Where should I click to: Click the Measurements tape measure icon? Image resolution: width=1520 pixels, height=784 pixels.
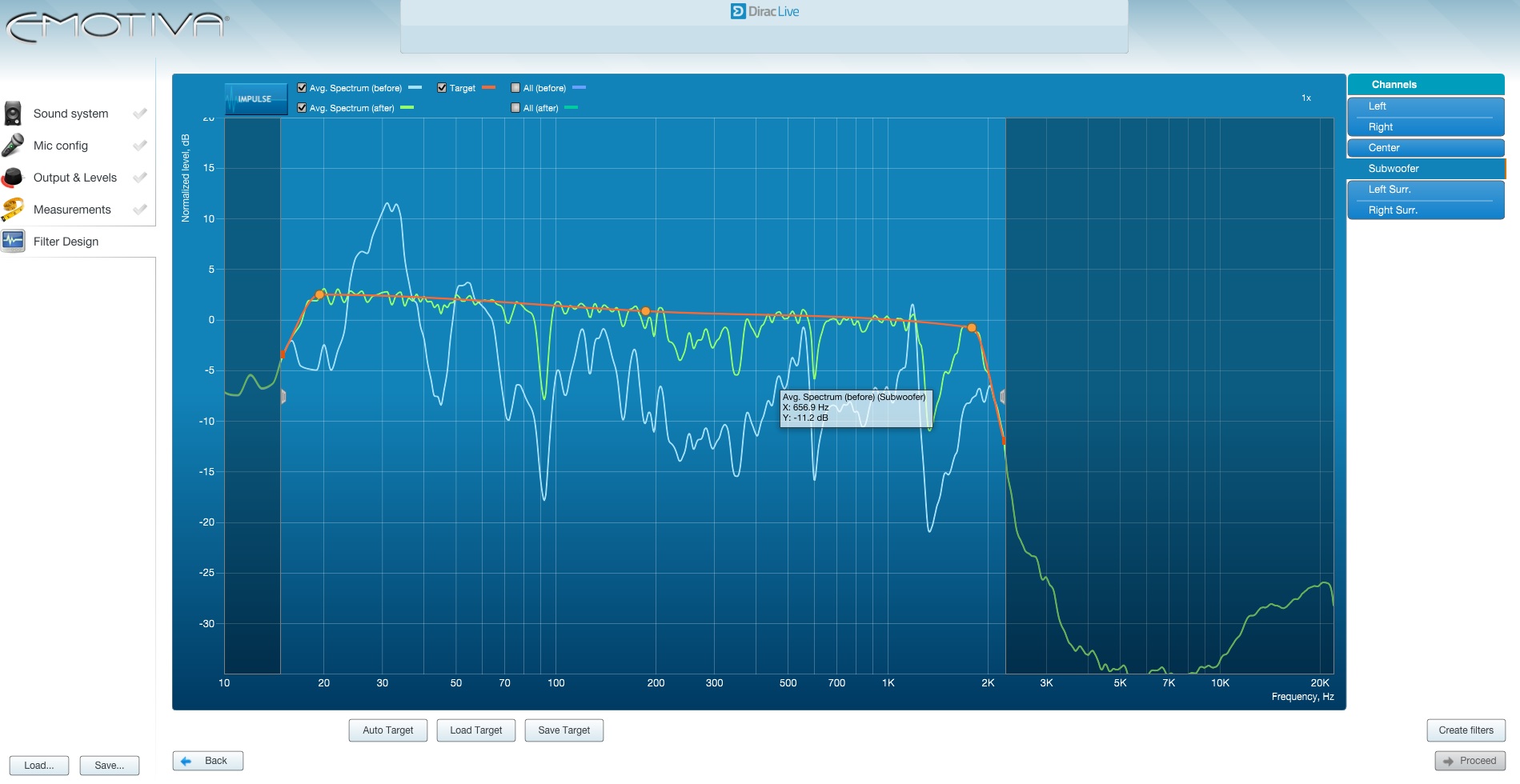tap(13, 210)
